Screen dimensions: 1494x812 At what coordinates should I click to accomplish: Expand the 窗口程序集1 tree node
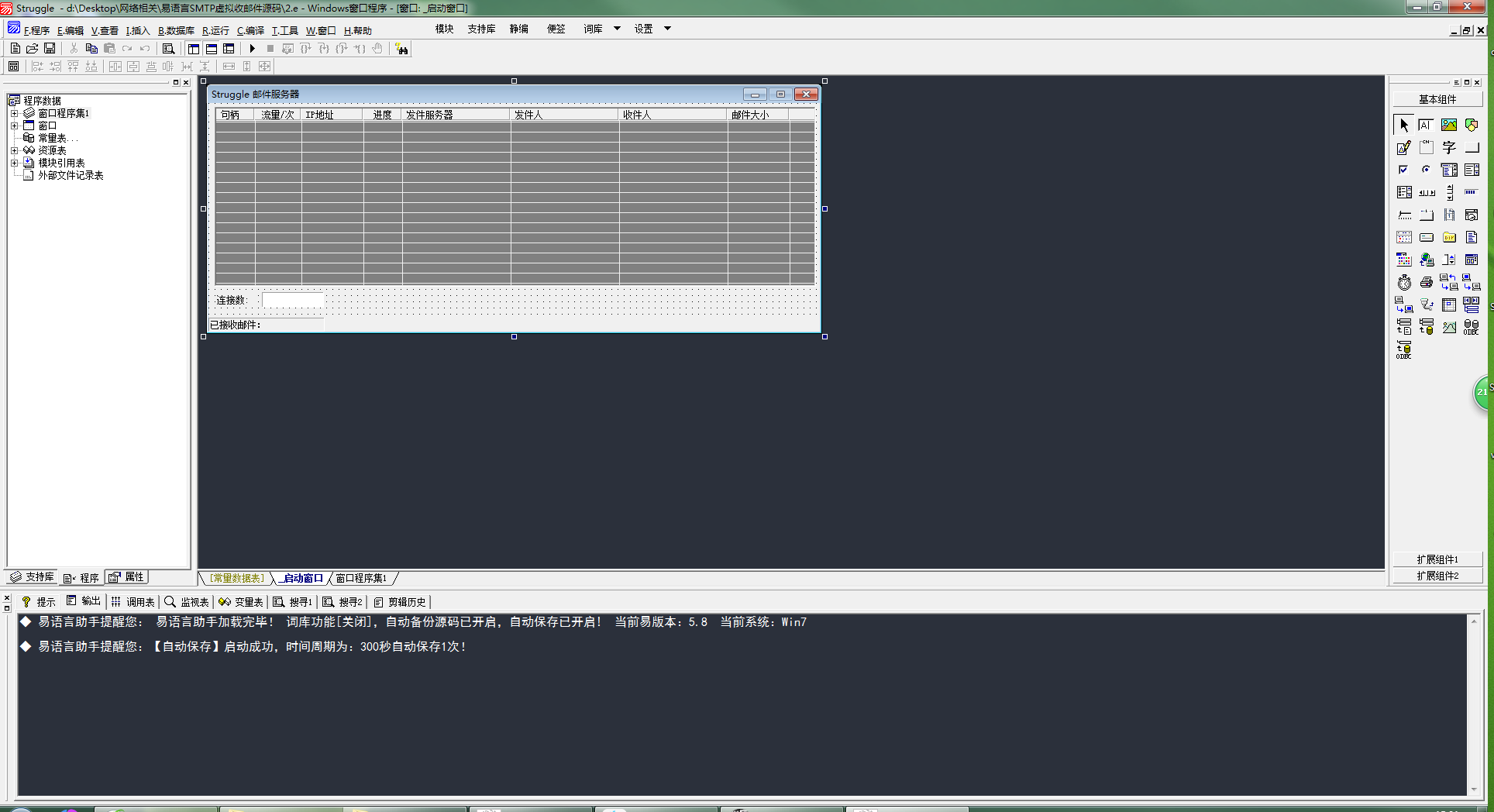[14, 113]
